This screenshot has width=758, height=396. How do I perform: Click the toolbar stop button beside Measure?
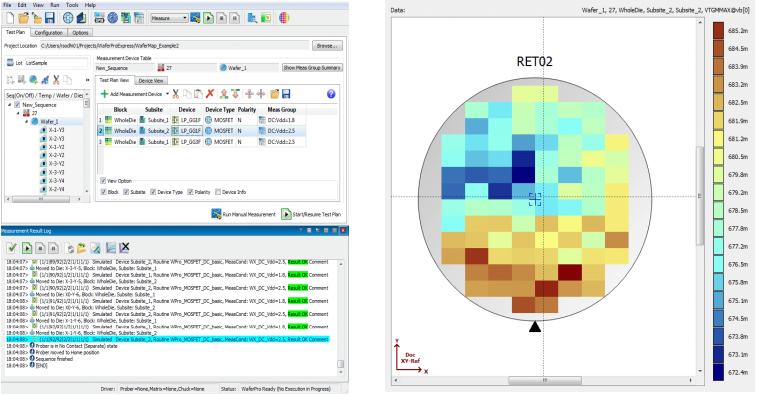[221, 18]
